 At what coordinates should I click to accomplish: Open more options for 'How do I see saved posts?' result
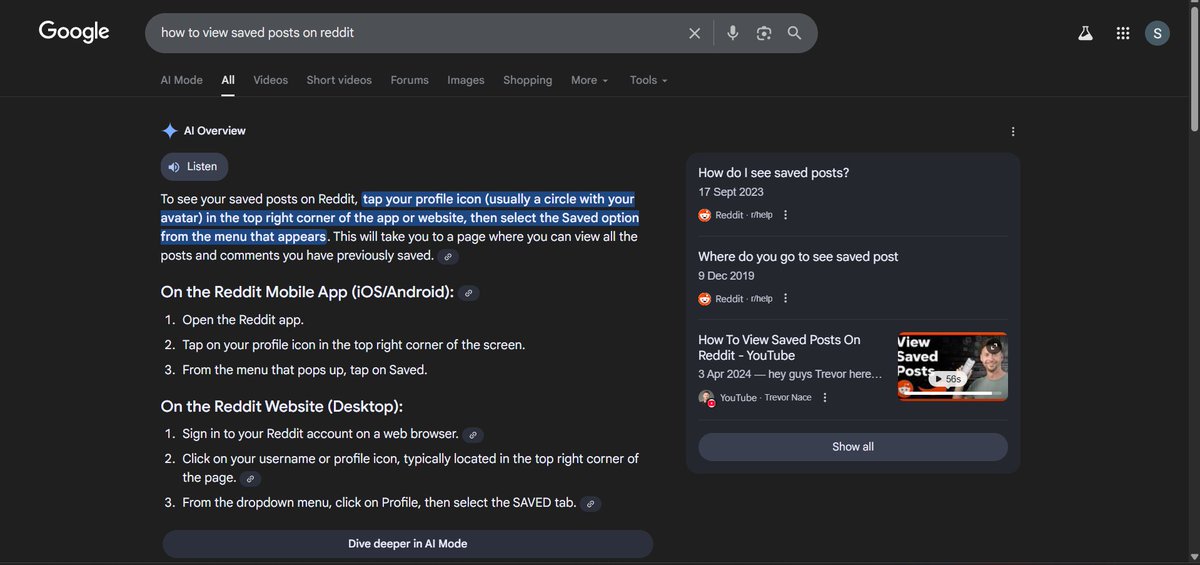pyautogui.click(x=786, y=215)
